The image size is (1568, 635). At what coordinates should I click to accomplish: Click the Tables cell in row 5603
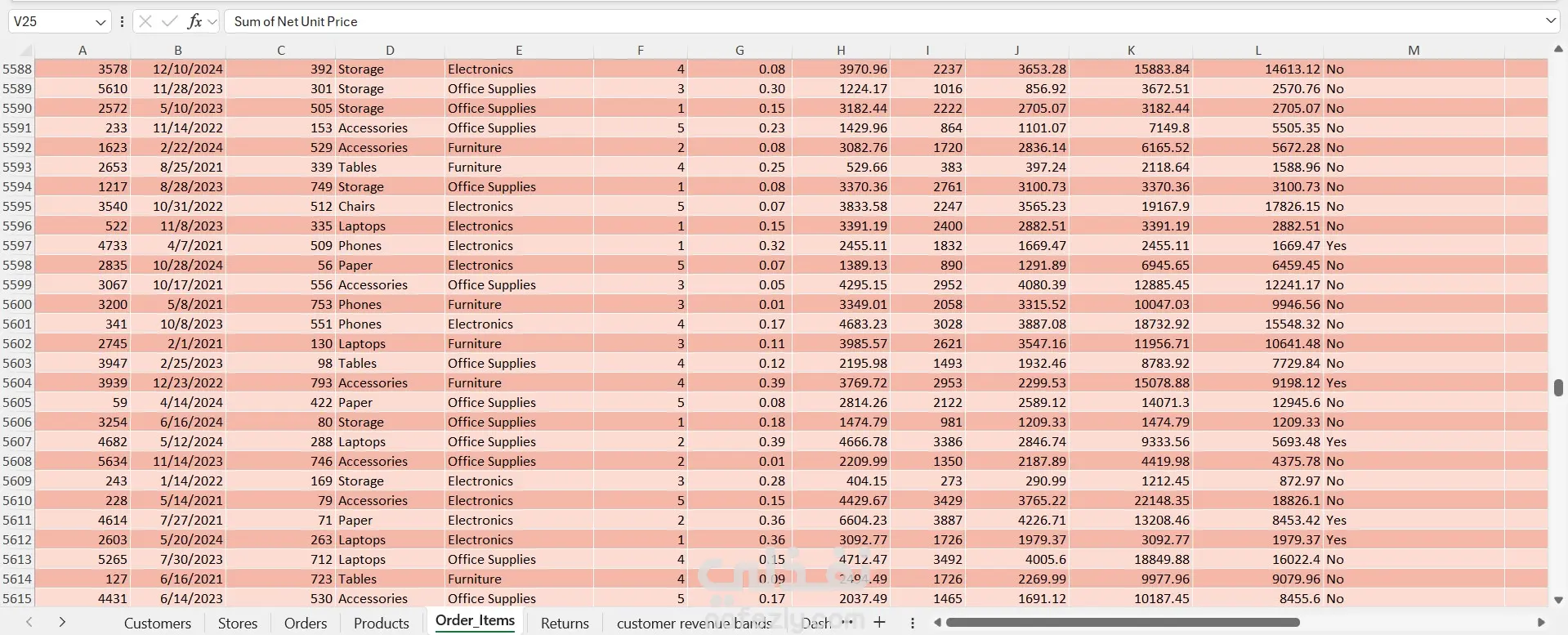point(391,363)
